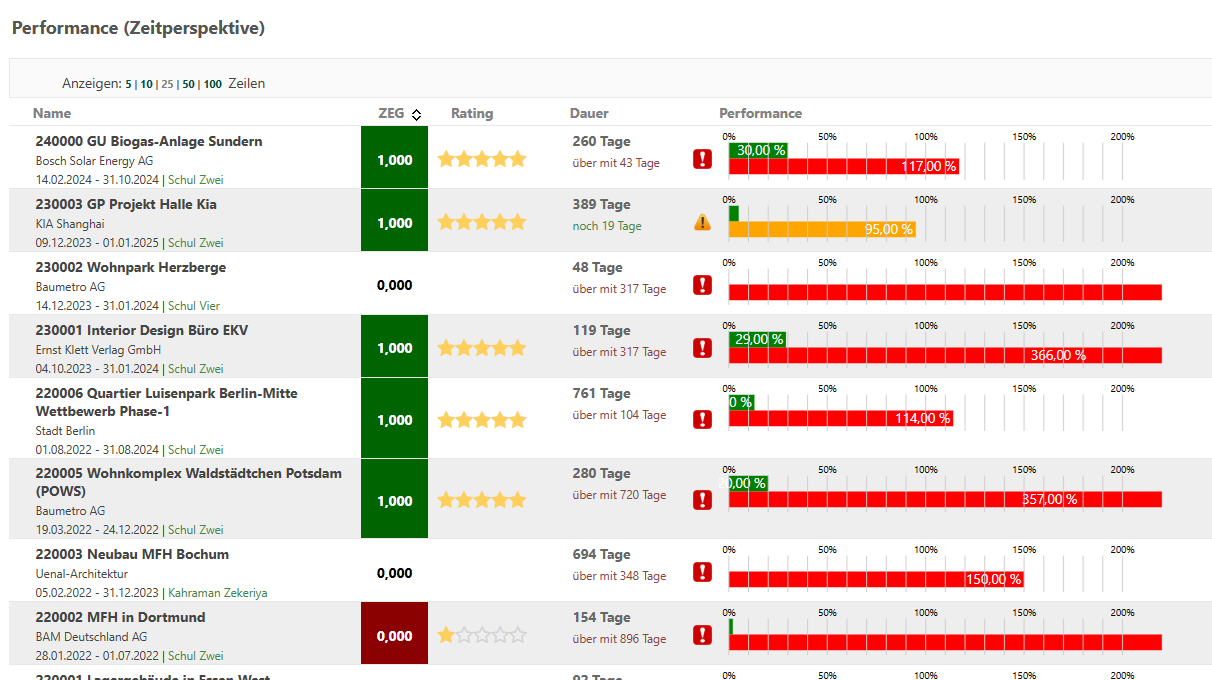Show 25 rows per page
Viewport: 1212px width, 680px height.
167,84
